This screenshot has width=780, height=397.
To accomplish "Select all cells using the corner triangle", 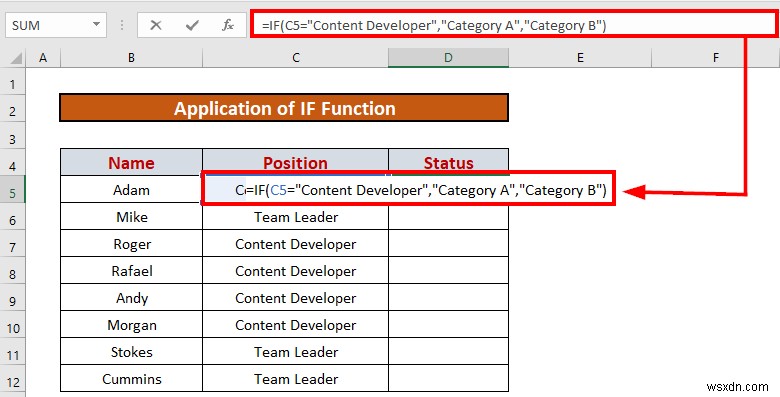I will tap(16, 59).
